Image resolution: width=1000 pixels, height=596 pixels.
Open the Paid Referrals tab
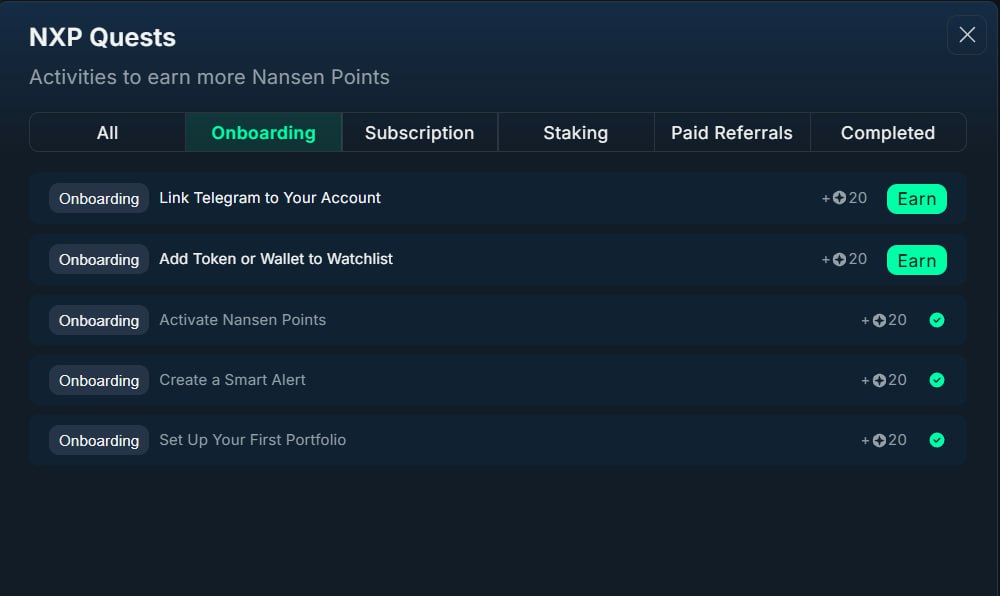(x=732, y=133)
